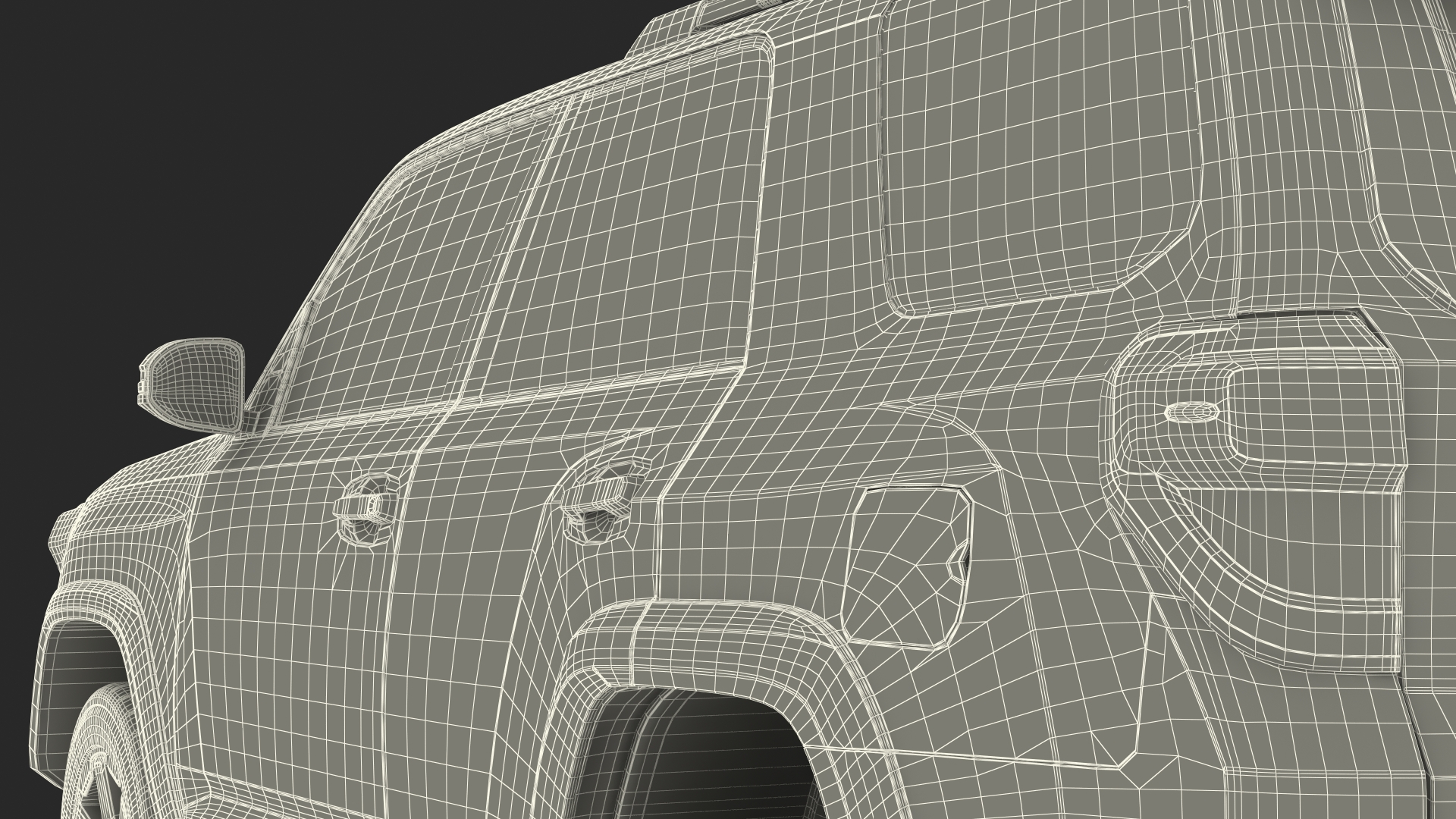1456x819 pixels.
Task: Select the side mirror on the car model
Action: pos(193,386)
